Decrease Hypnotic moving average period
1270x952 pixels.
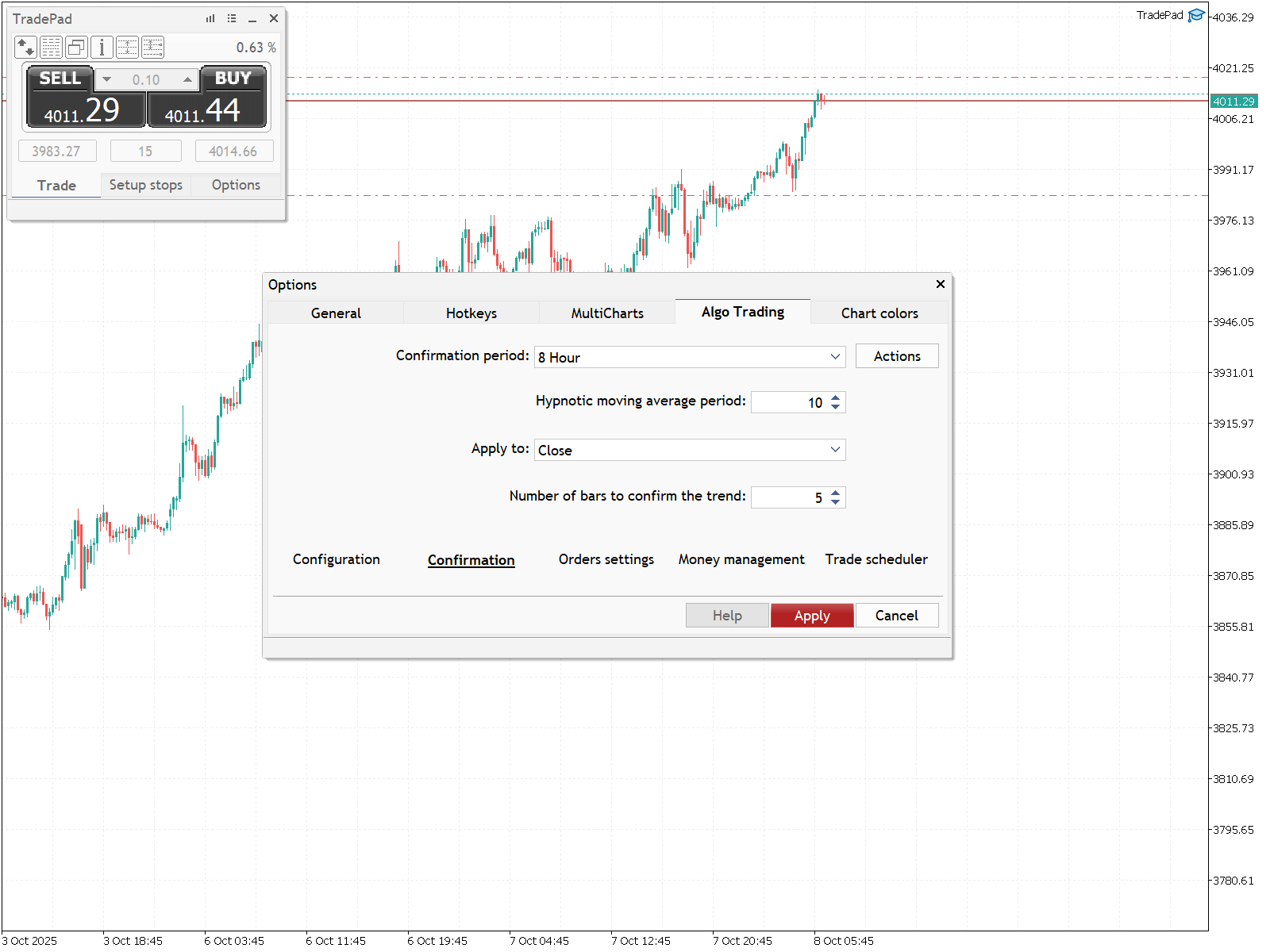[836, 407]
